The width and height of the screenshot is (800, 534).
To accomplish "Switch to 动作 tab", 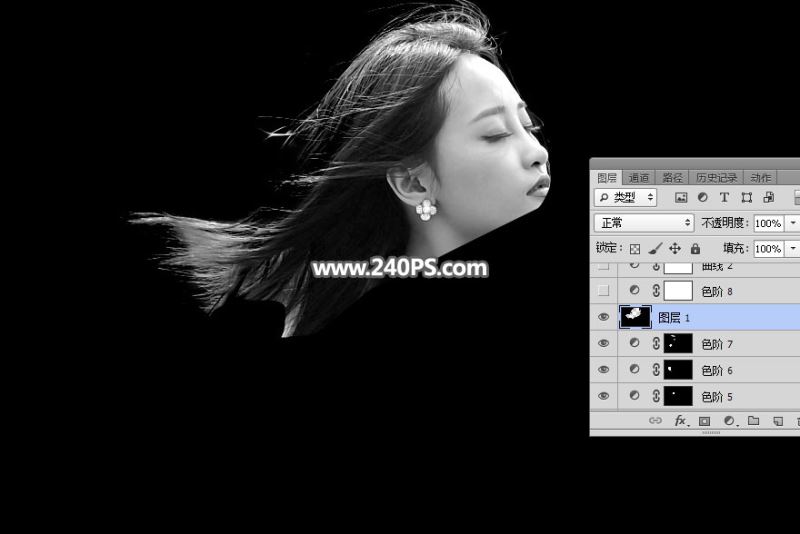I will click(761, 177).
